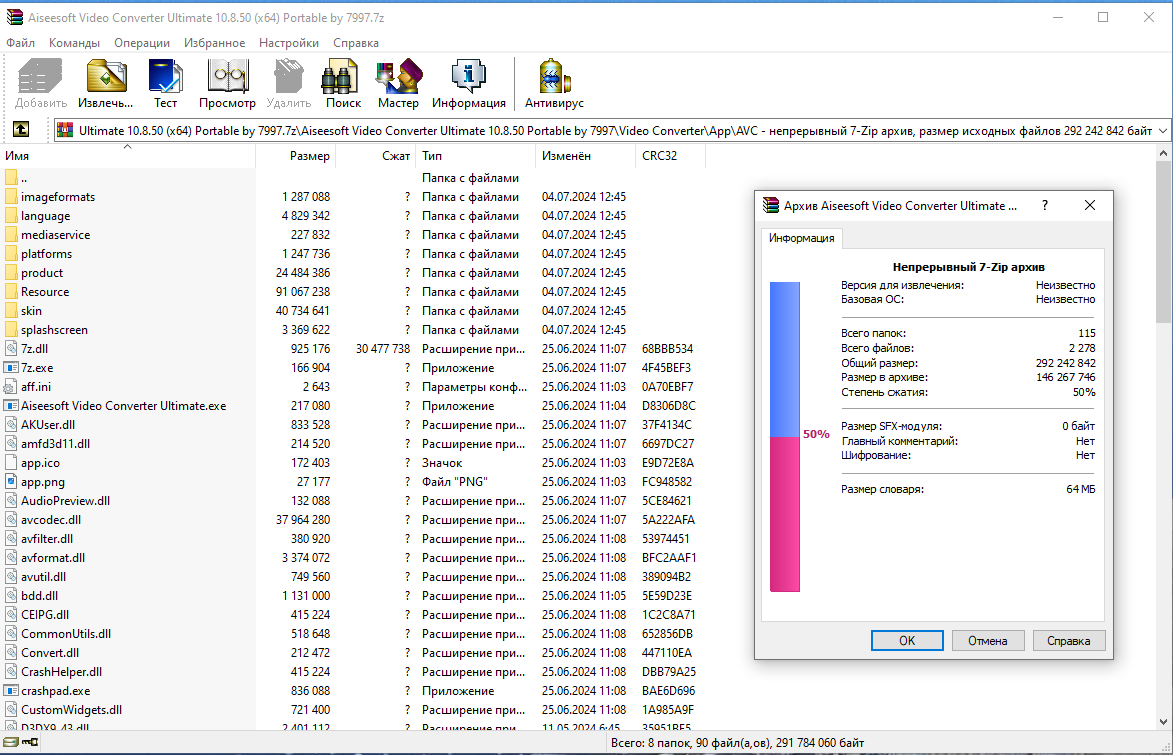The width and height of the screenshot is (1173, 755).
Task: Select the splashscreen folder row
Action: pyautogui.click(x=352, y=330)
